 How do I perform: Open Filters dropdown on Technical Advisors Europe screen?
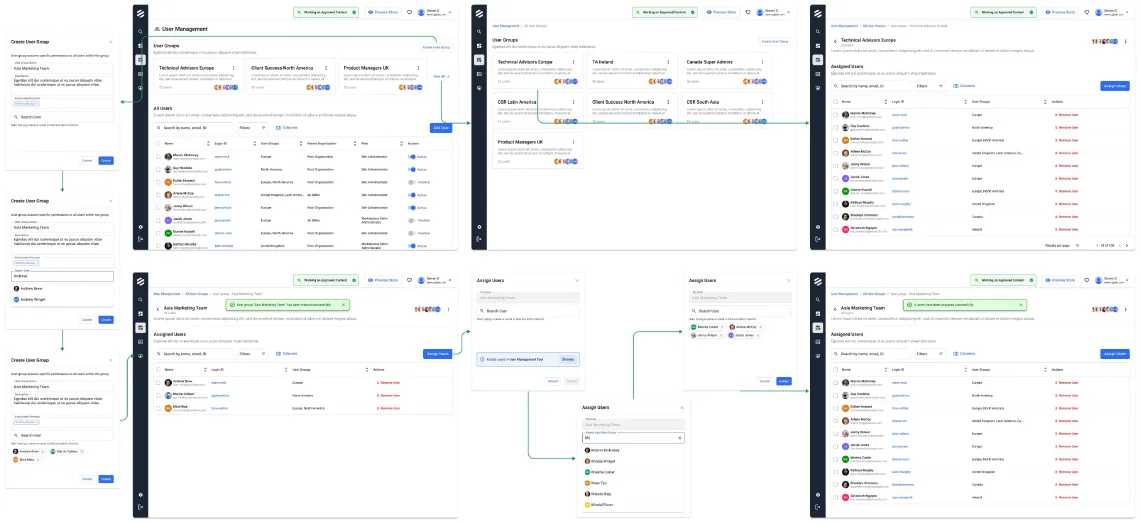[931, 86]
